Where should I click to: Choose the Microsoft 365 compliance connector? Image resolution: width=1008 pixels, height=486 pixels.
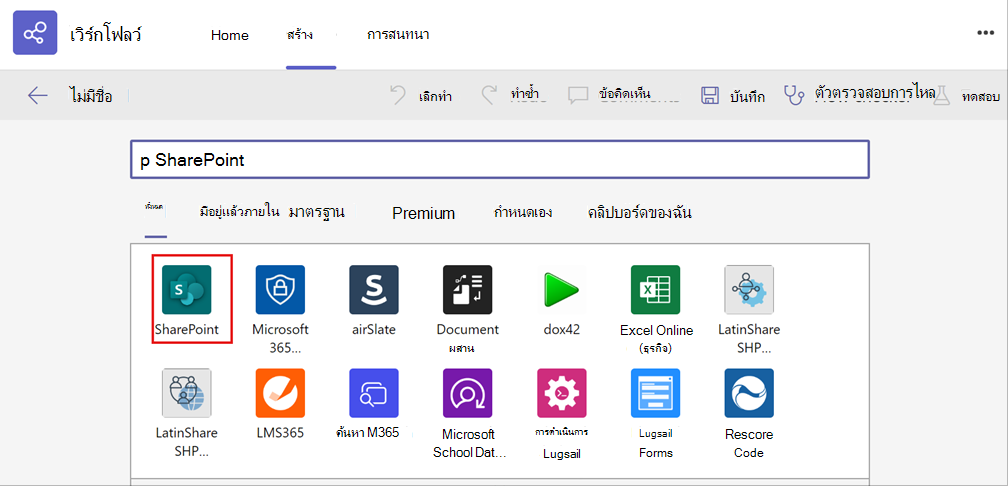click(280, 290)
